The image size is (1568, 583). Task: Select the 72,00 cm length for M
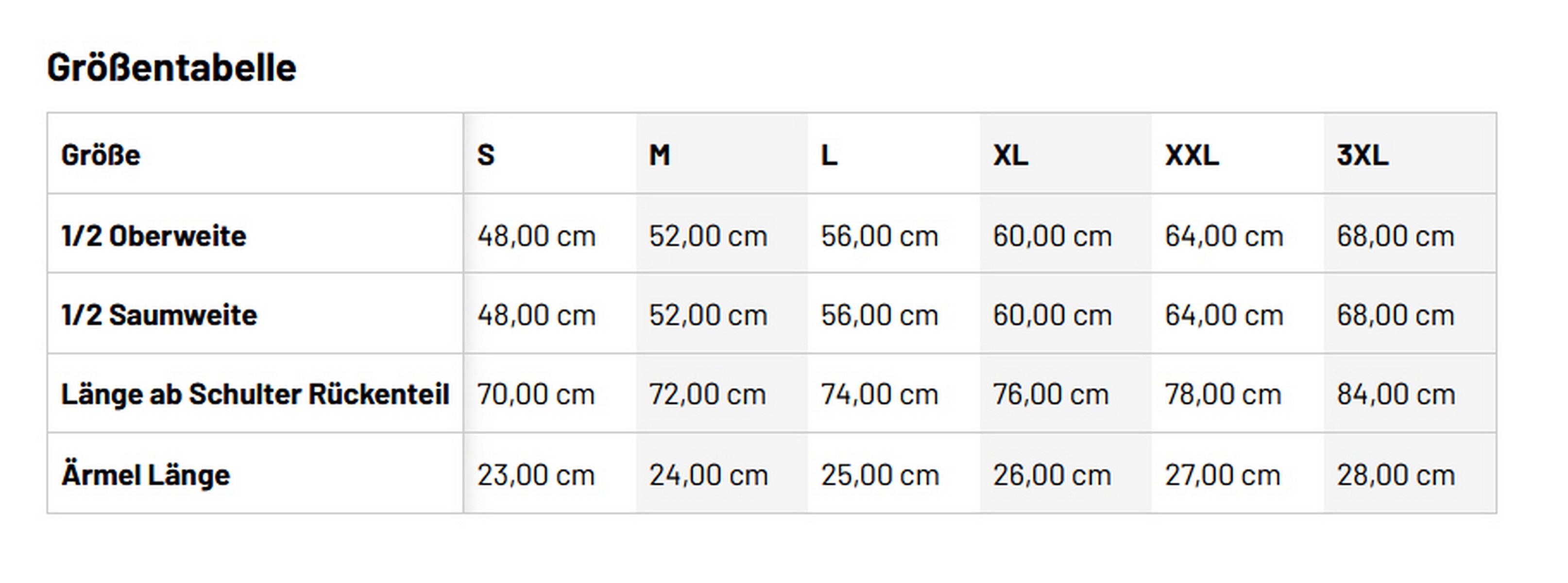[x=707, y=394]
